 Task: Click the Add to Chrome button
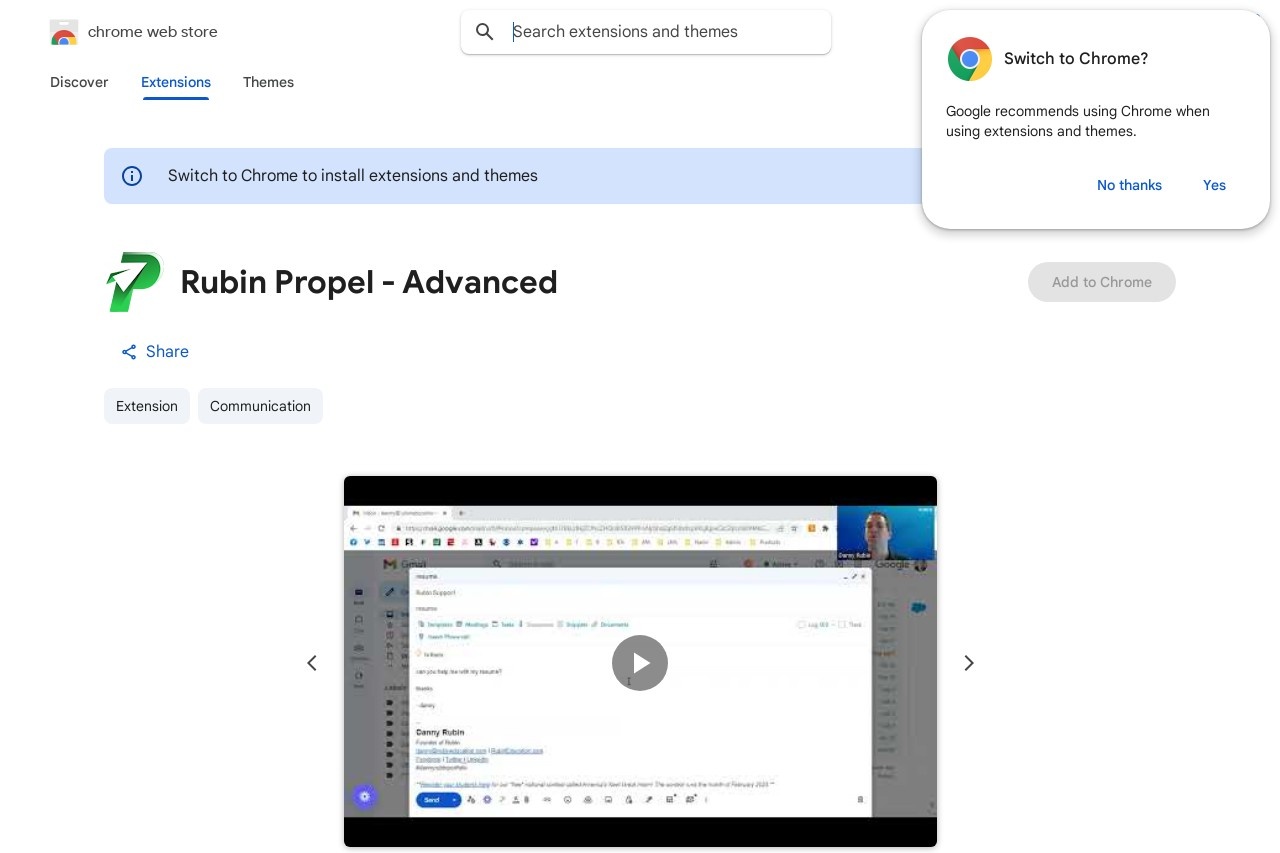(x=1102, y=282)
